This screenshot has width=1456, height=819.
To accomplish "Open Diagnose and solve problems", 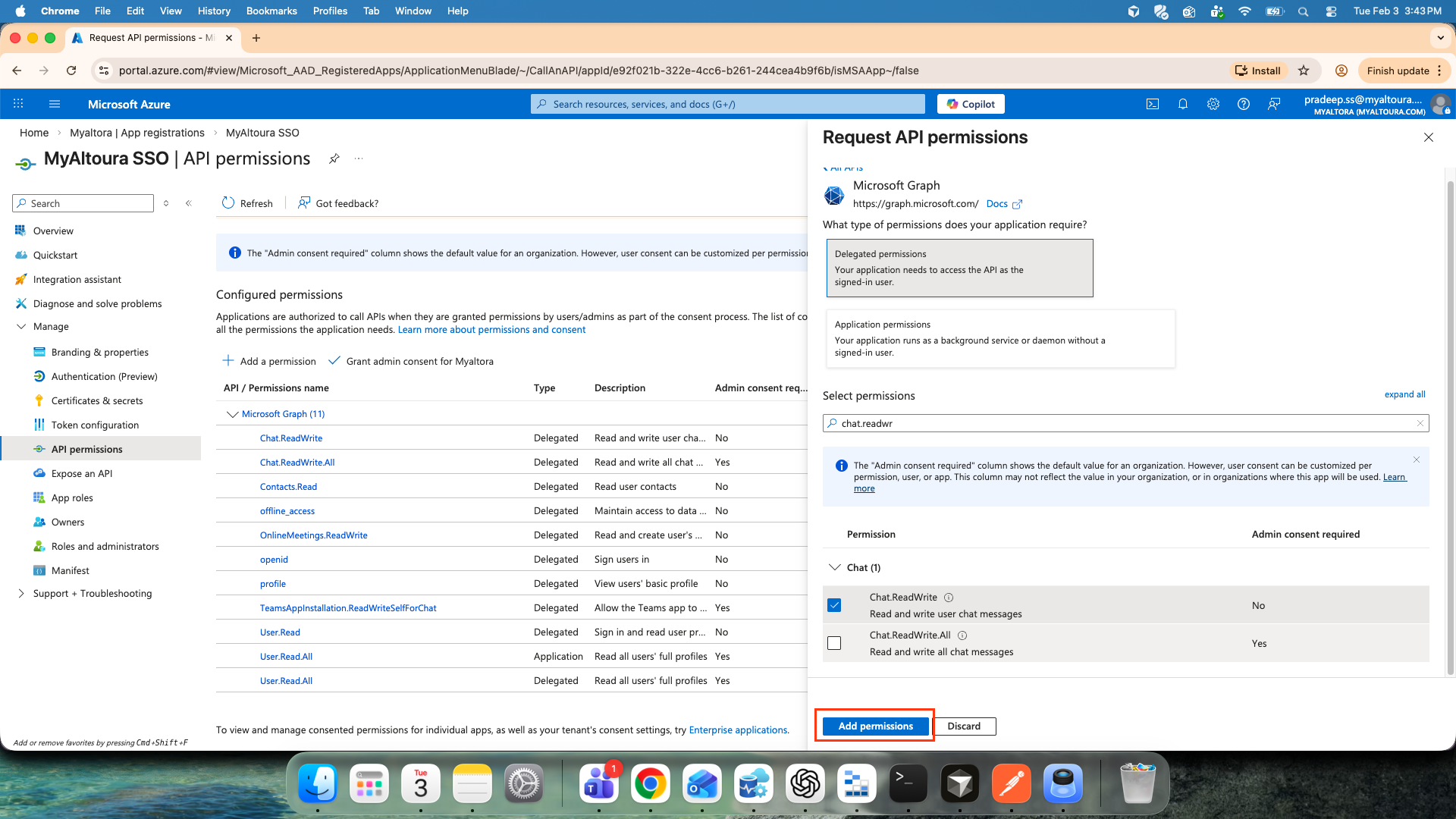I will [98, 303].
